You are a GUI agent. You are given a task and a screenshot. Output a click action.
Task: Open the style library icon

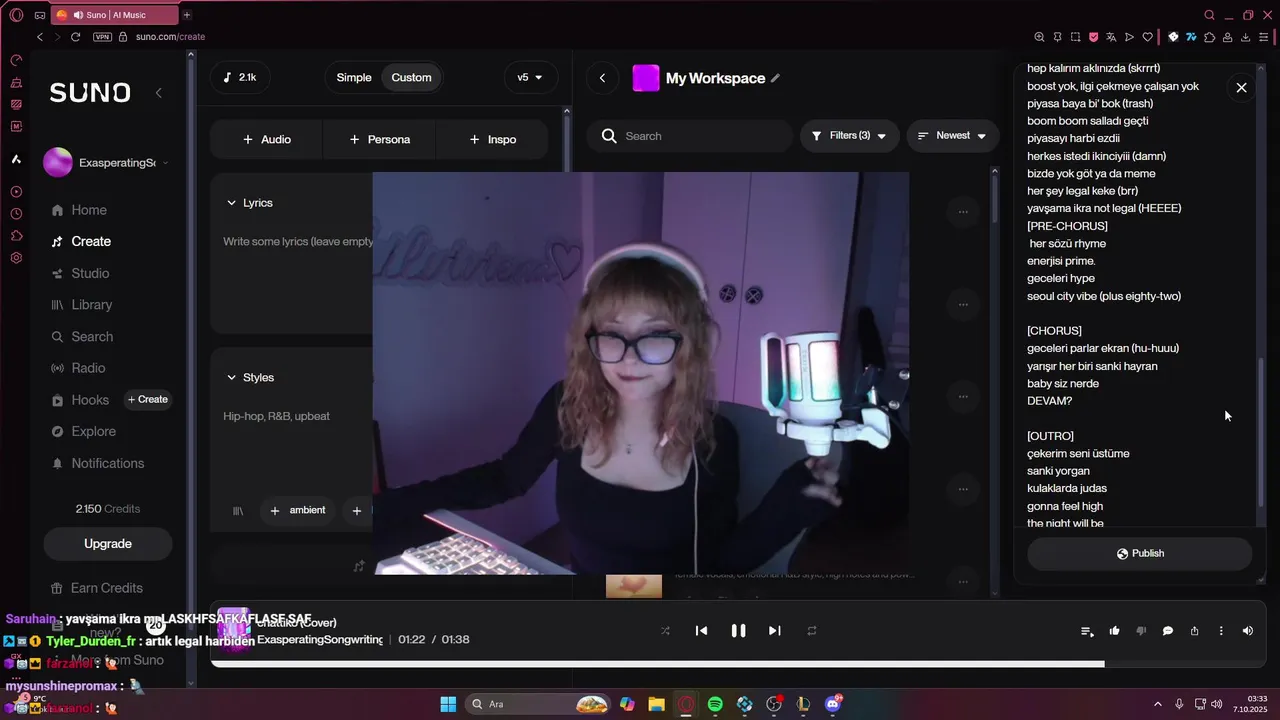(x=238, y=511)
